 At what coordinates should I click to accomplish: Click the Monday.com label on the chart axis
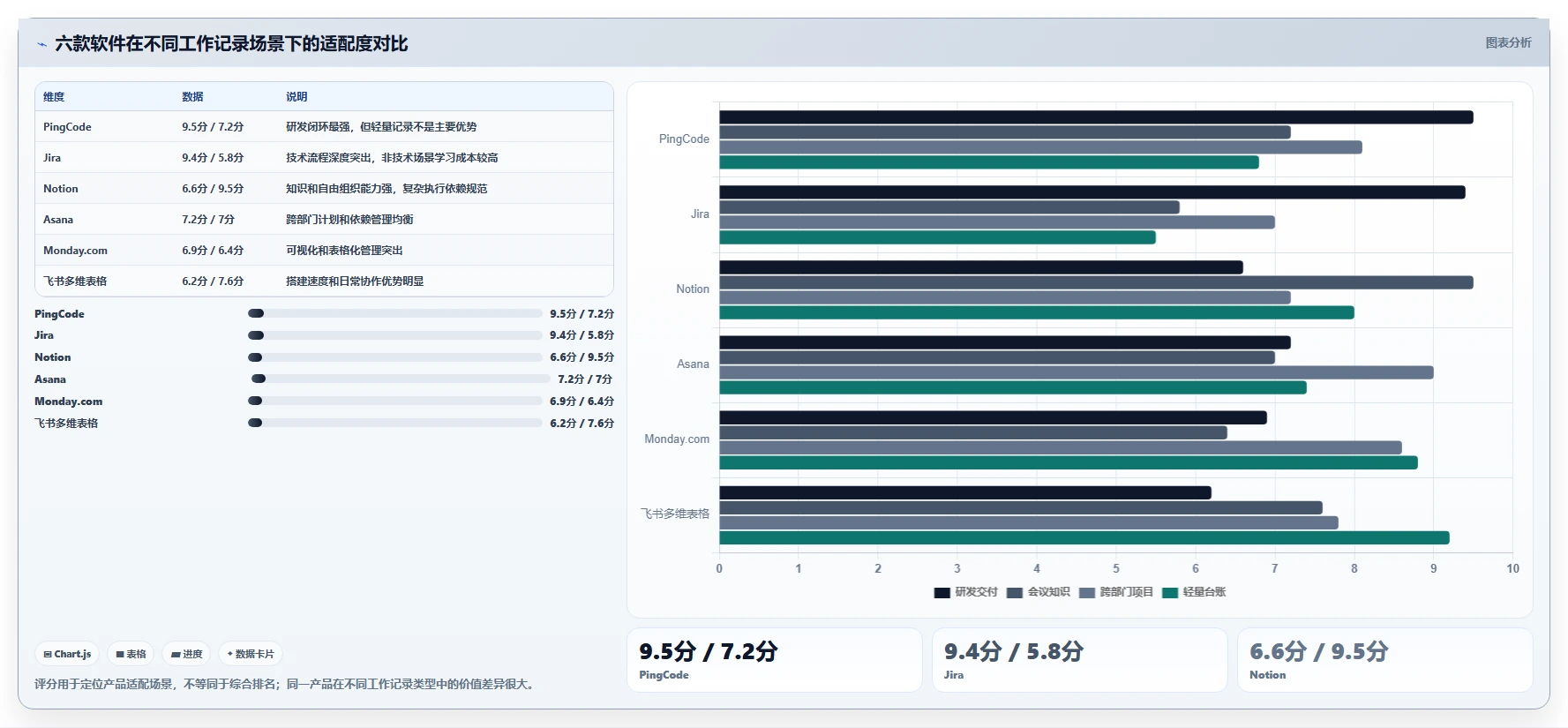pos(677,439)
